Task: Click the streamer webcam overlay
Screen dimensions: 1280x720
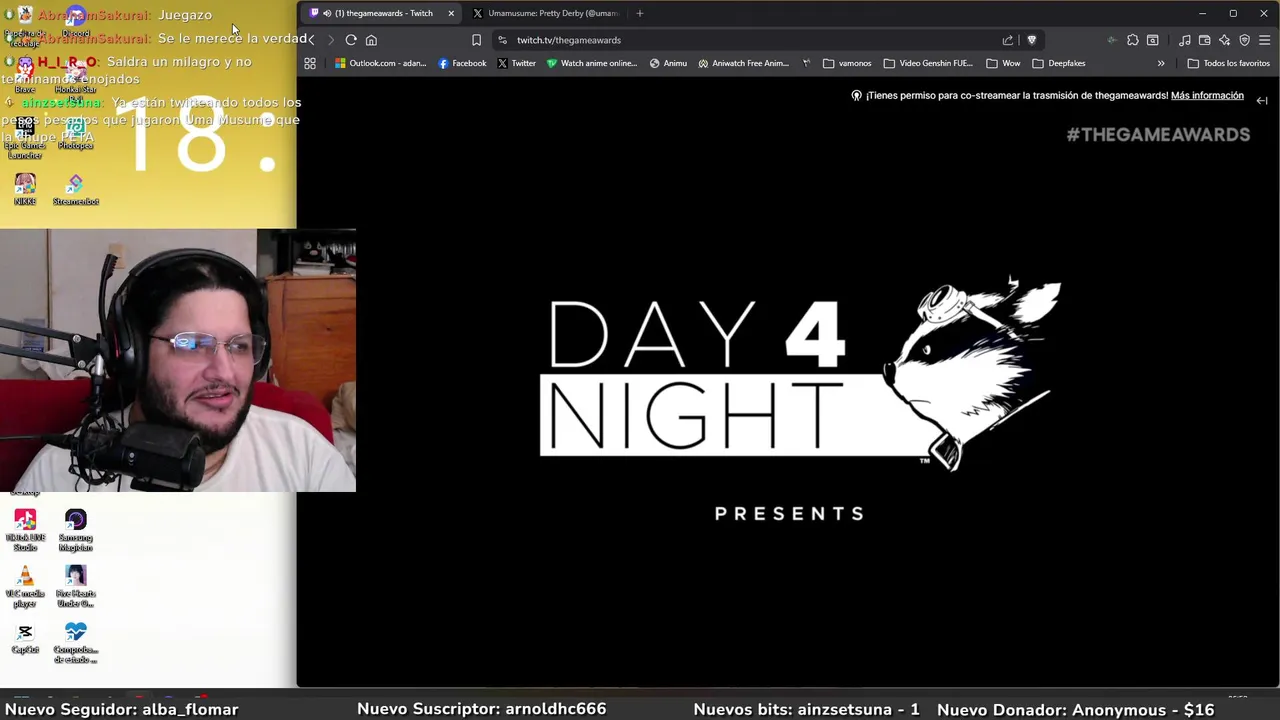Action: click(177, 360)
